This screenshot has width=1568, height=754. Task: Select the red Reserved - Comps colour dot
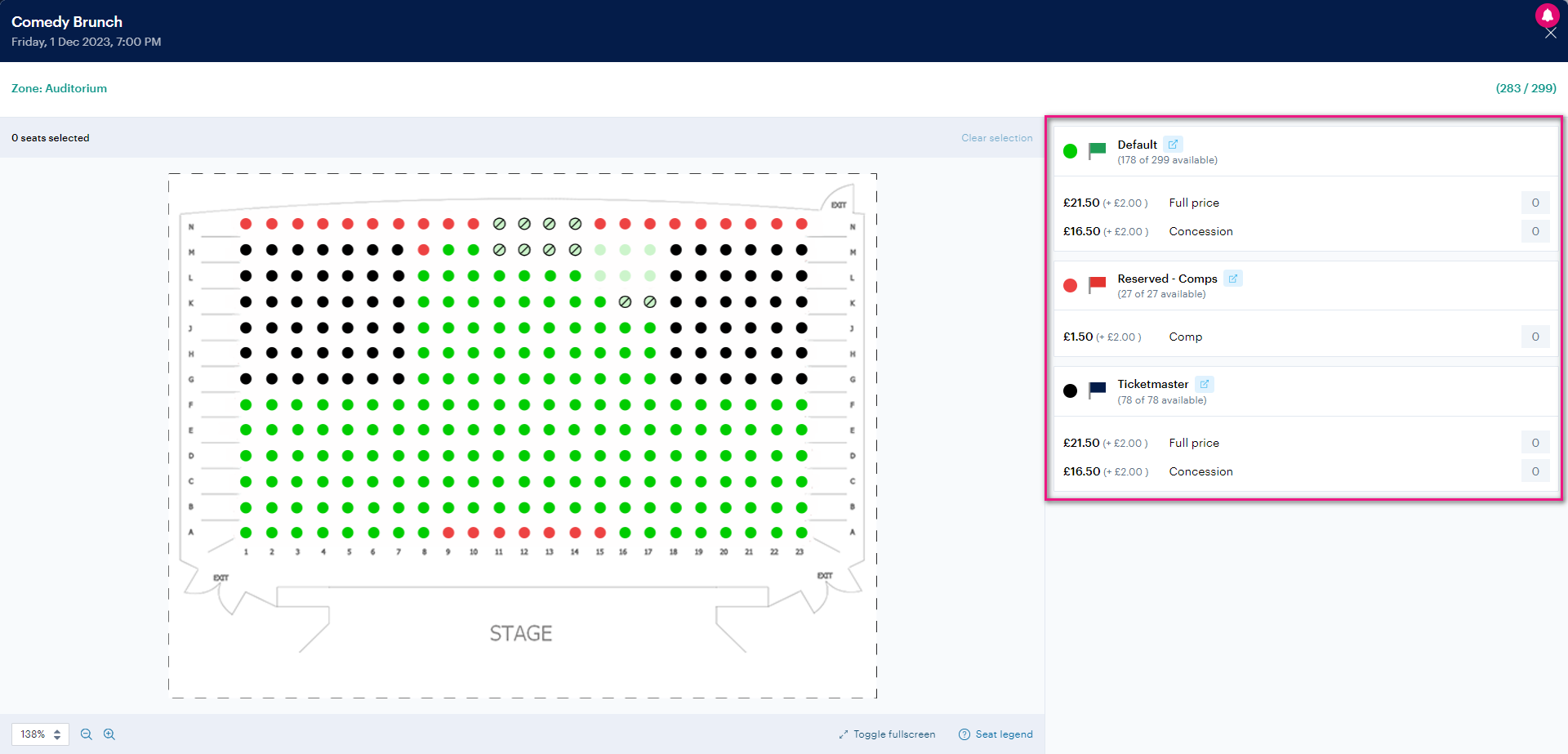point(1070,285)
